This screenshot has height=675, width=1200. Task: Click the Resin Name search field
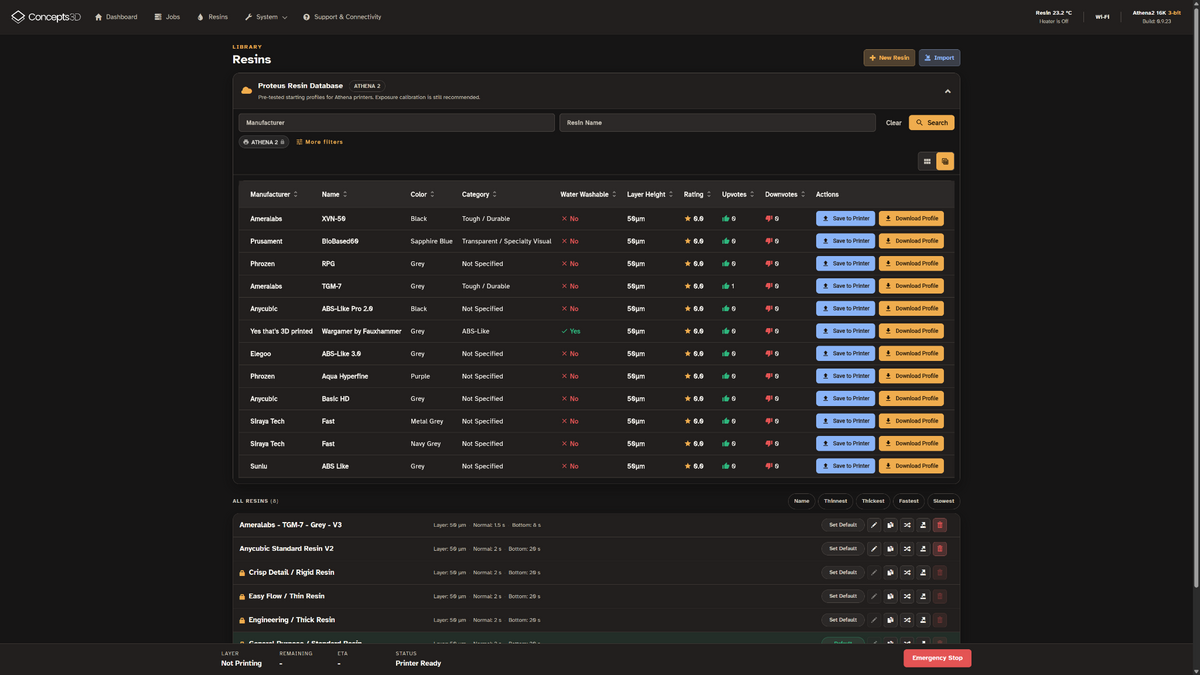point(717,123)
